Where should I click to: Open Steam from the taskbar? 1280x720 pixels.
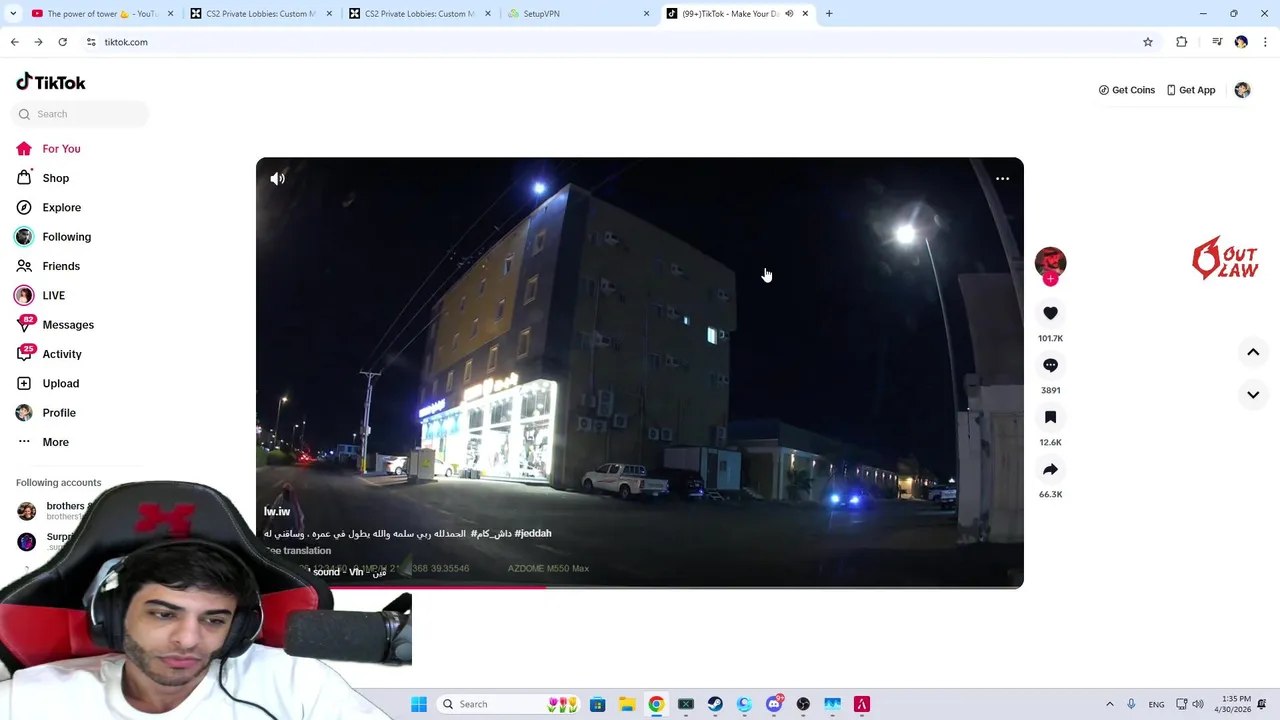pyautogui.click(x=715, y=704)
